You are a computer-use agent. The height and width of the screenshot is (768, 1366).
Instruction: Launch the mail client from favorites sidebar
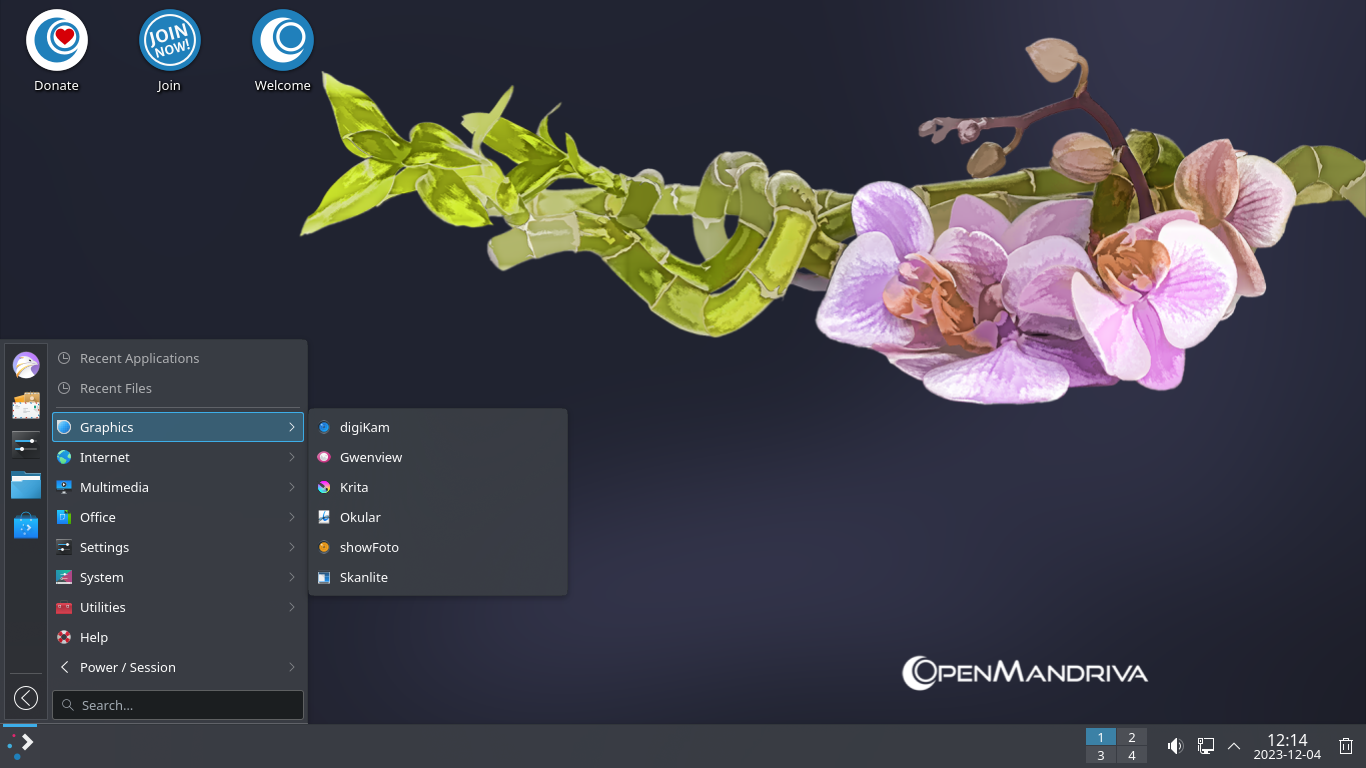tap(26, 405)
